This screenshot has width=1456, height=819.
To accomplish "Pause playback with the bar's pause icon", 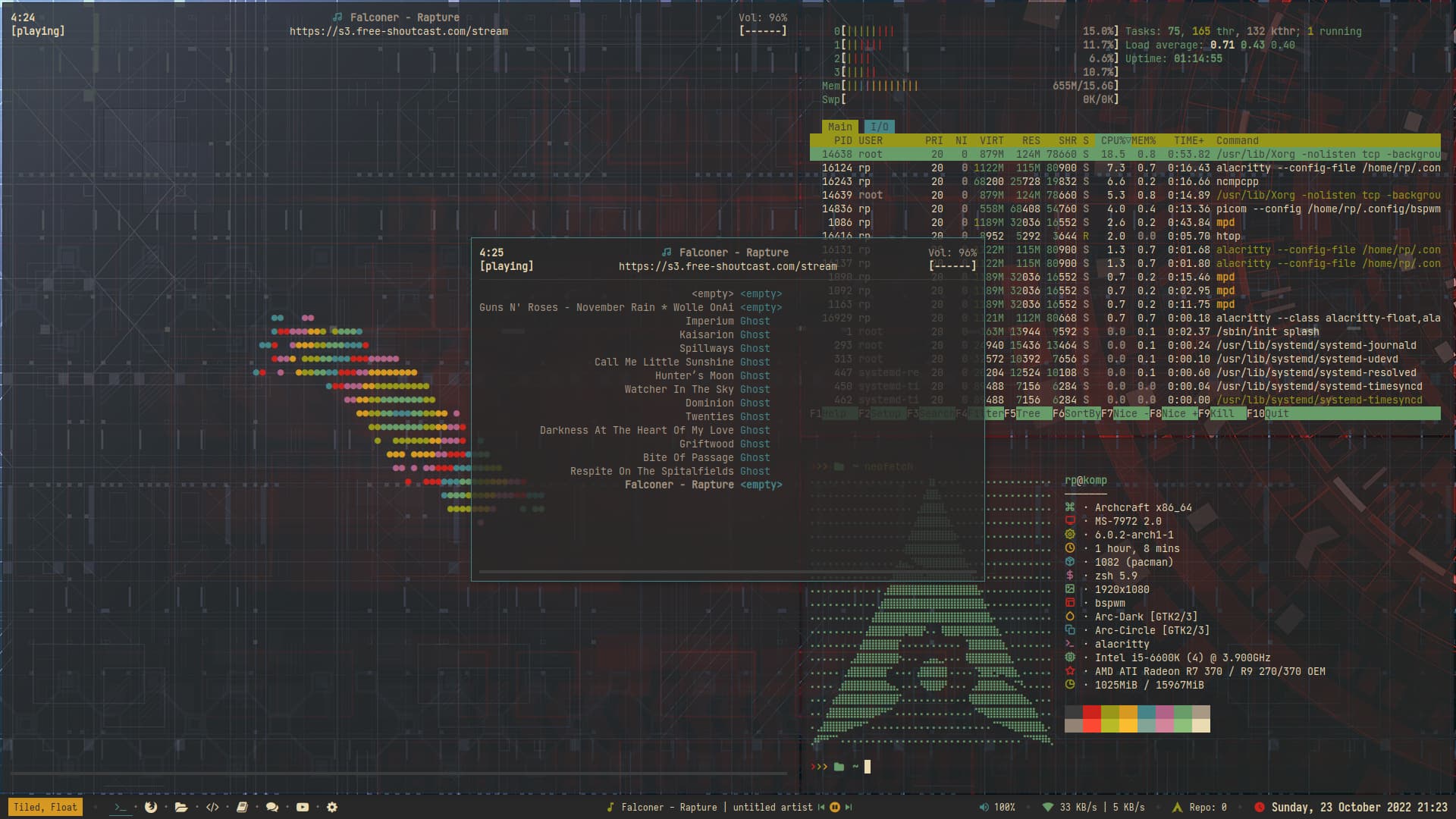I will point(835,807).
